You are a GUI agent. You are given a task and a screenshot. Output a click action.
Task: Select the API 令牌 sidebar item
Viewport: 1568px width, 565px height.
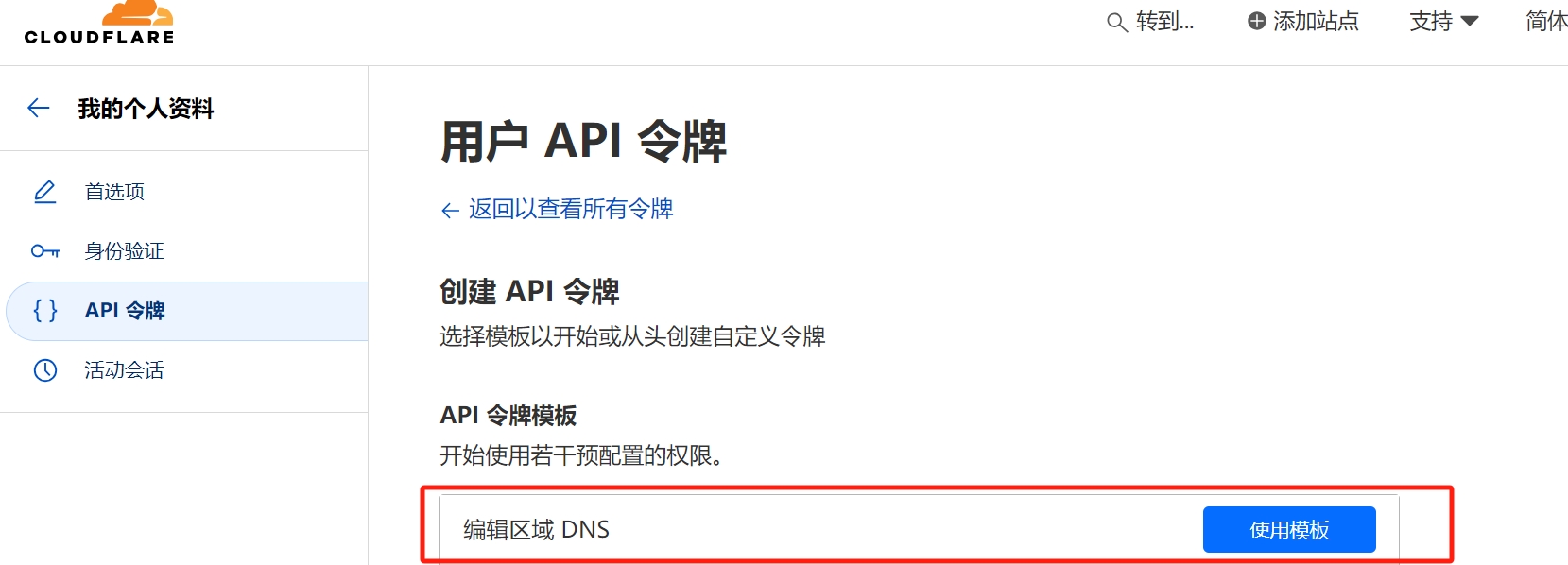pos(125,311)
